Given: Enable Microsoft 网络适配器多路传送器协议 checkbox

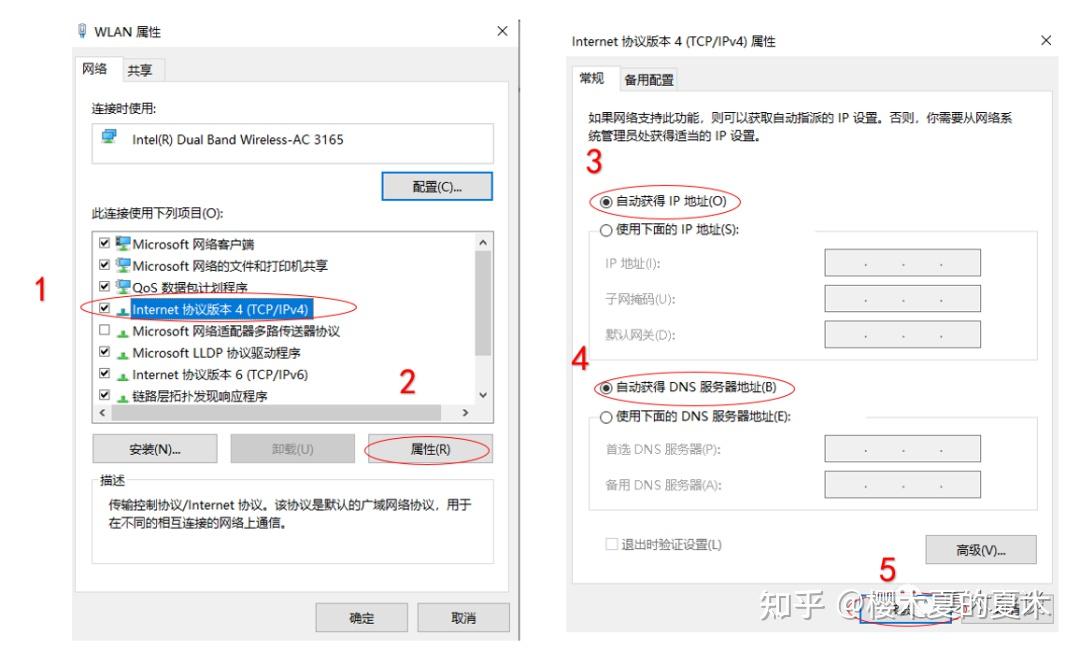Looking at the screenshot, I should pos(104,330).
